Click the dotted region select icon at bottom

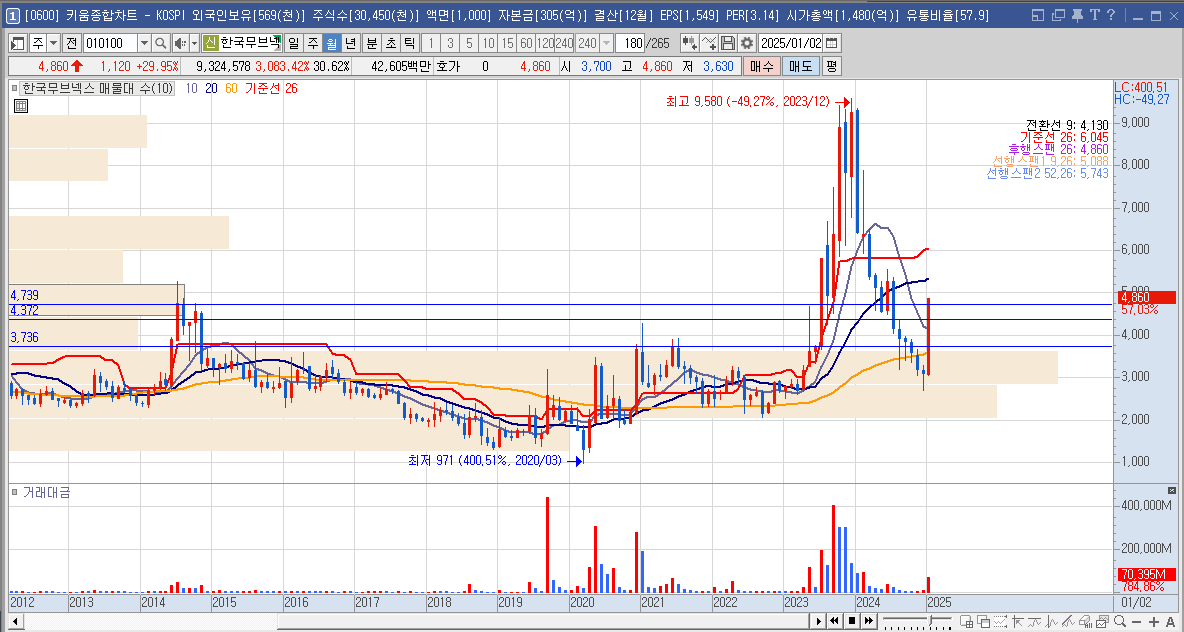[1001, 621]
